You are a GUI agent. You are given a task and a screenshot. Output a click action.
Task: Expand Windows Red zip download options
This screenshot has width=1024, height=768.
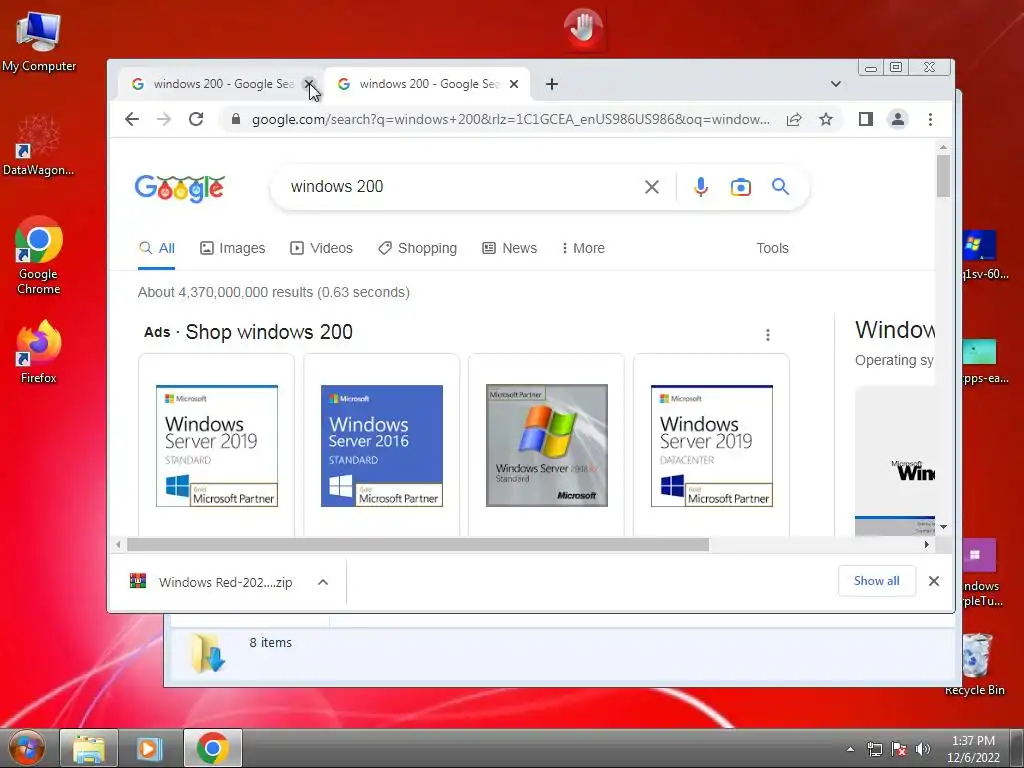pyautogui.click(x=323, y=582)
